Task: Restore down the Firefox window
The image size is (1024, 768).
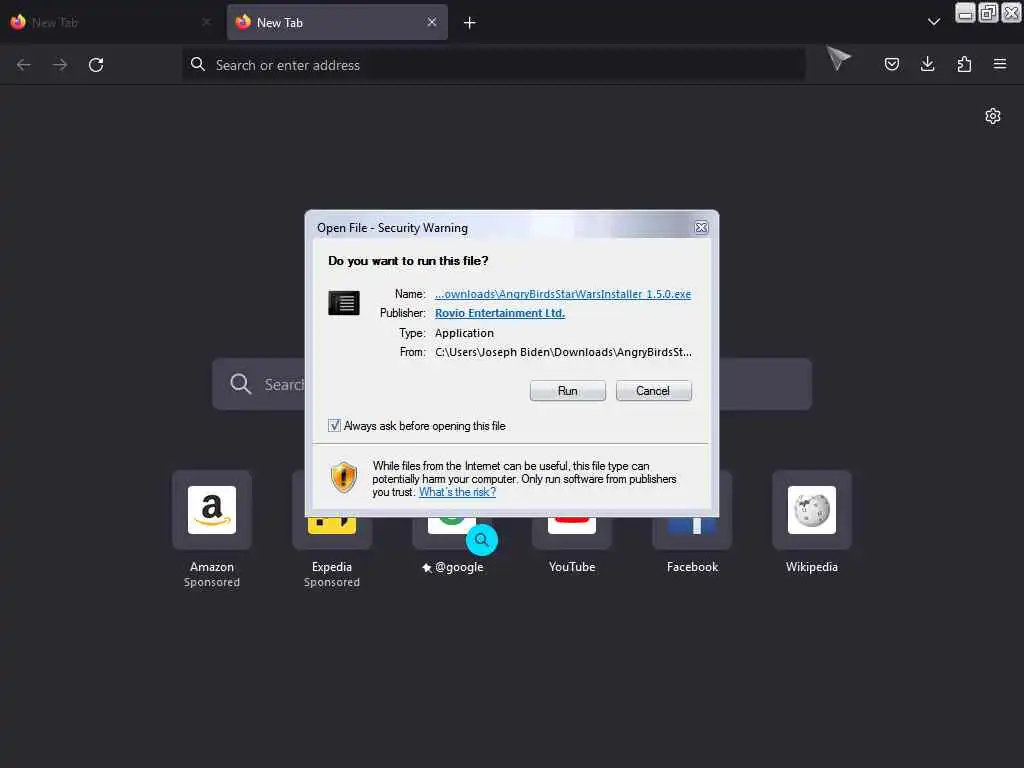Action: click(x=987, y=12)
